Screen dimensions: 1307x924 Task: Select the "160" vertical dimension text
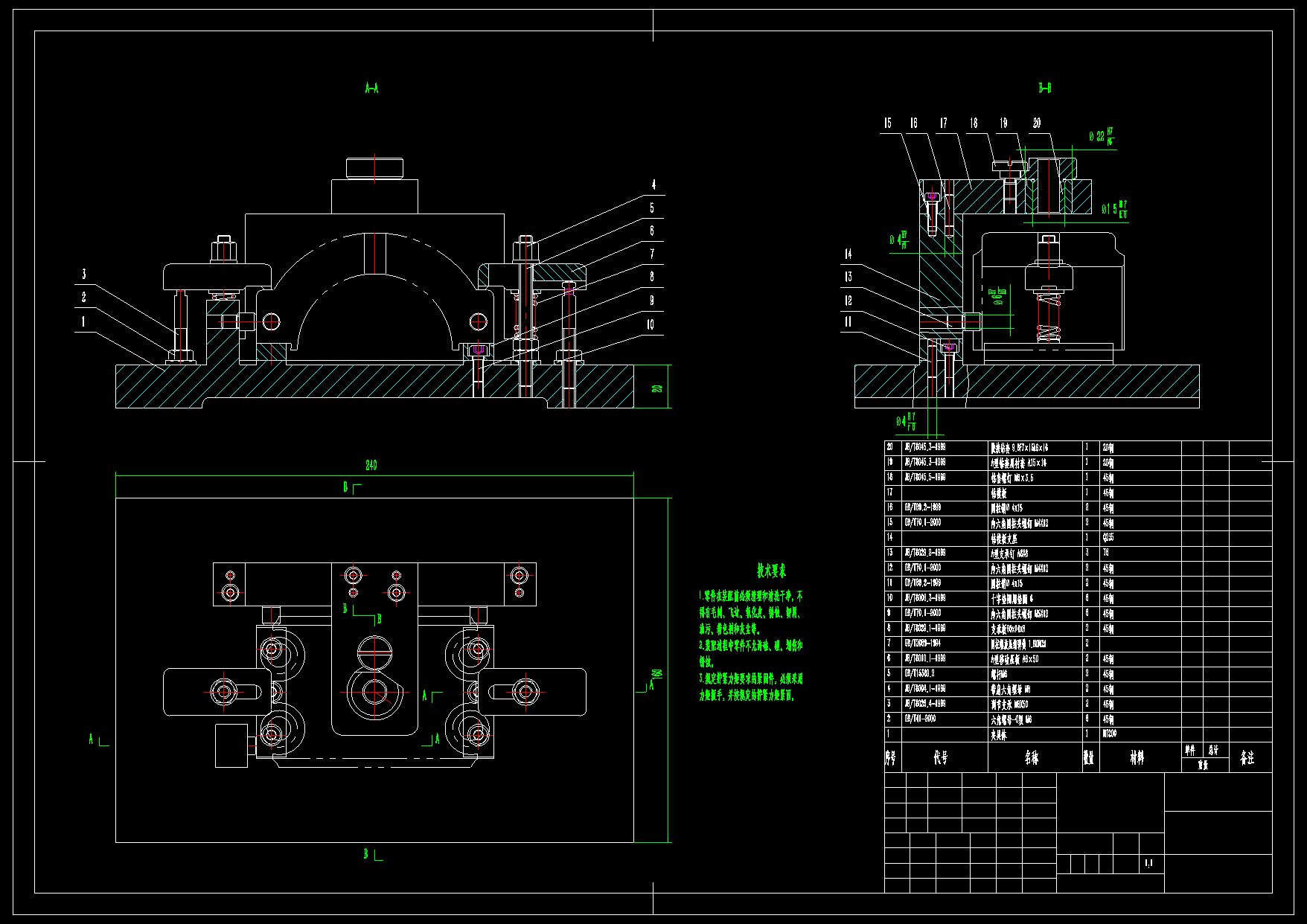(656, 673)
